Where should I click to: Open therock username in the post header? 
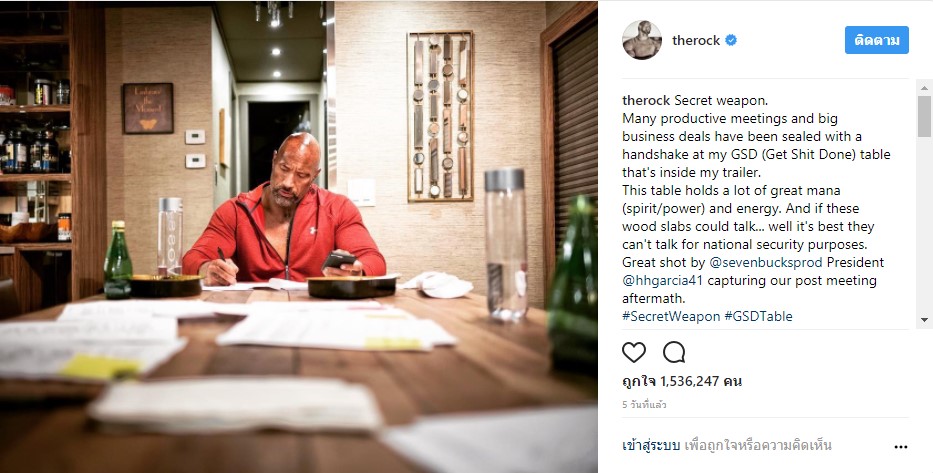696,40
